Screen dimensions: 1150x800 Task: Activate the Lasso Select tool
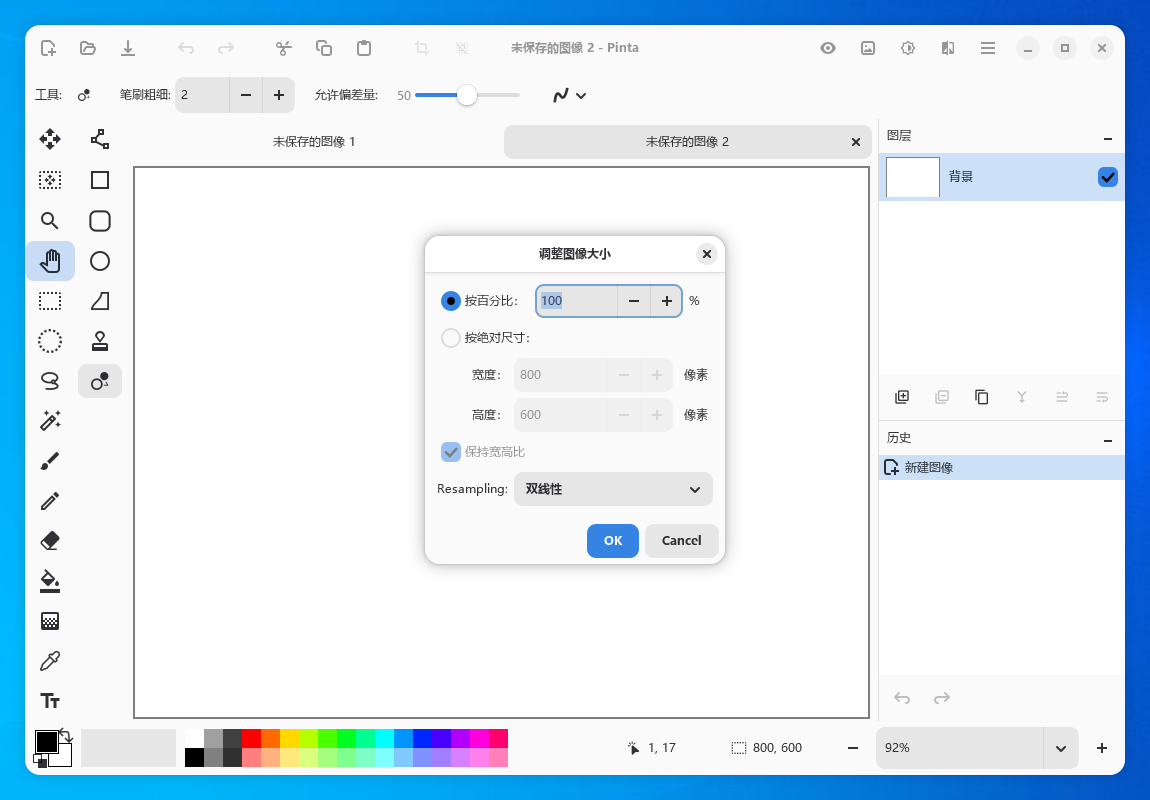coord(50,381)
